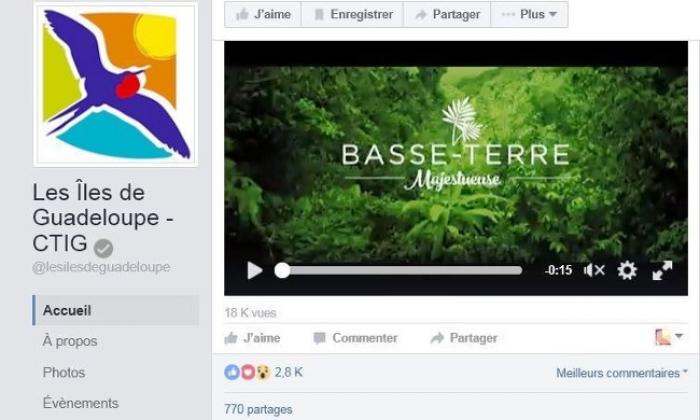The height and width of the screenshot is (420, 700).
Task: Open the À propos section
Action: pyautogui.click(x=70, y=341)
